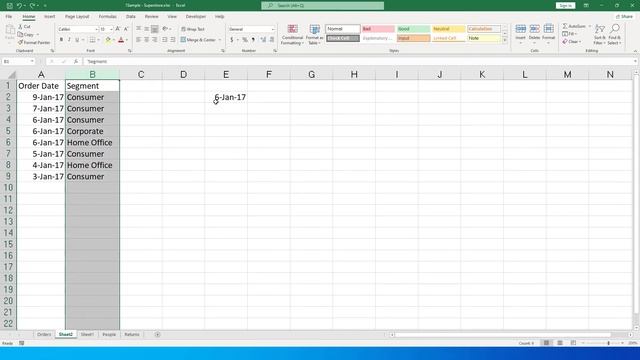
Task: Click the Insert Function fx icon
Action: coord(76,61)
